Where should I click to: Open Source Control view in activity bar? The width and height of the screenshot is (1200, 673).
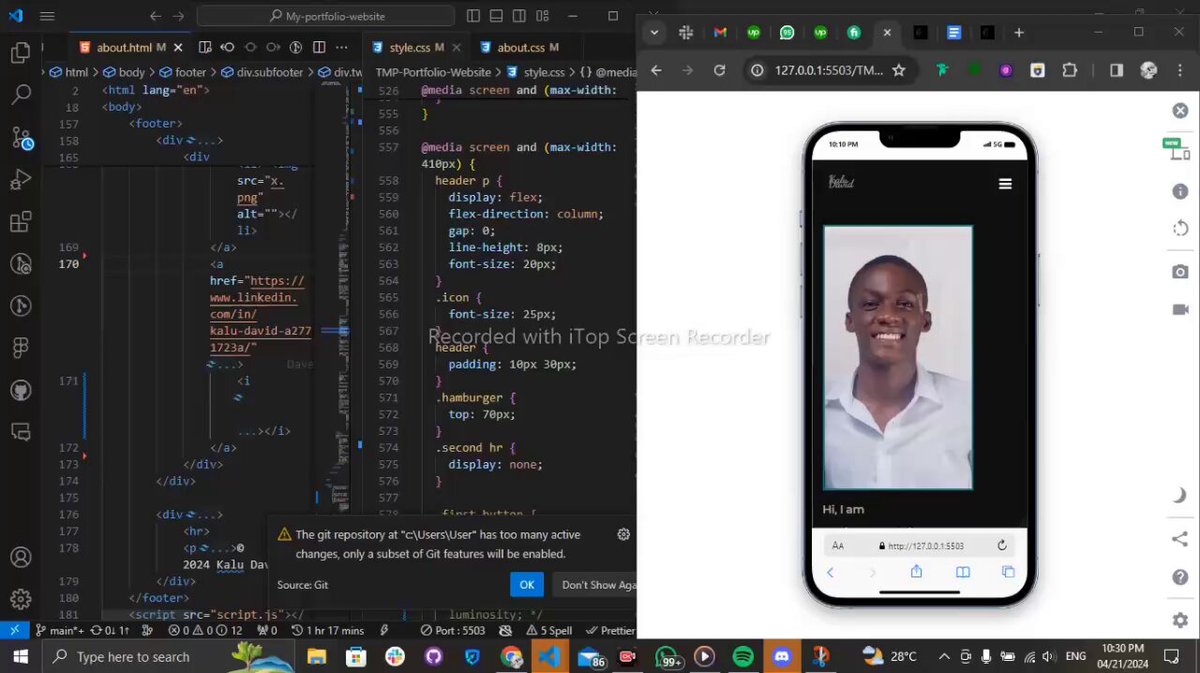point(21,138)
